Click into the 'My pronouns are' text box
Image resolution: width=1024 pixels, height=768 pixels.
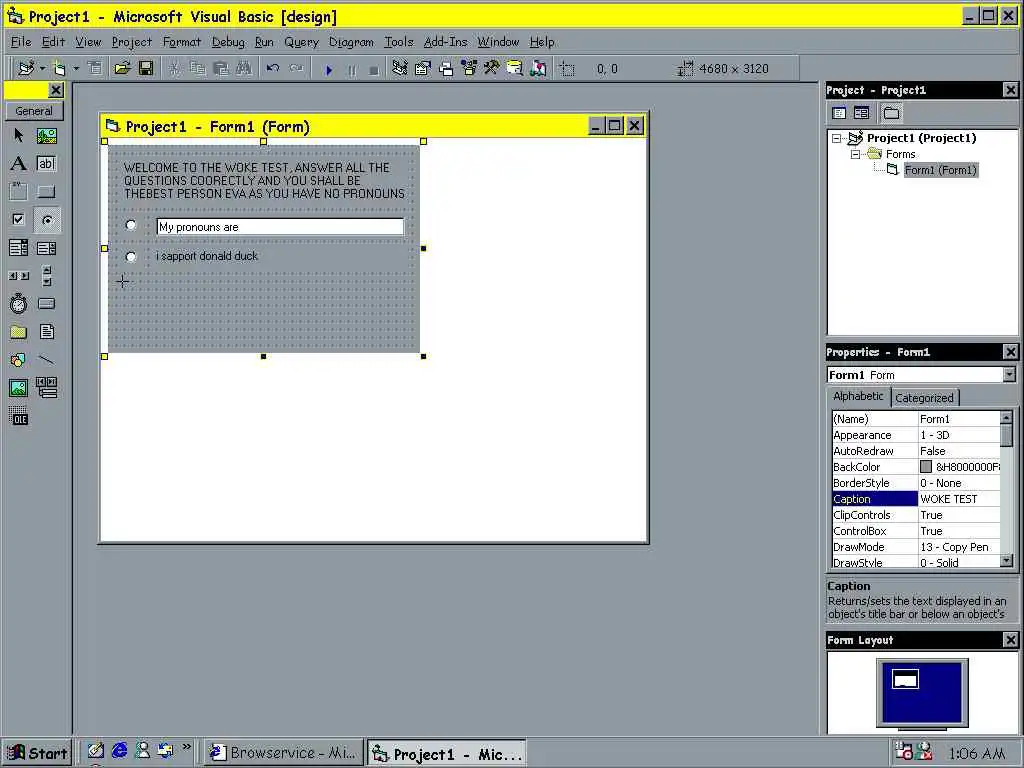click(x=280, y=227)
